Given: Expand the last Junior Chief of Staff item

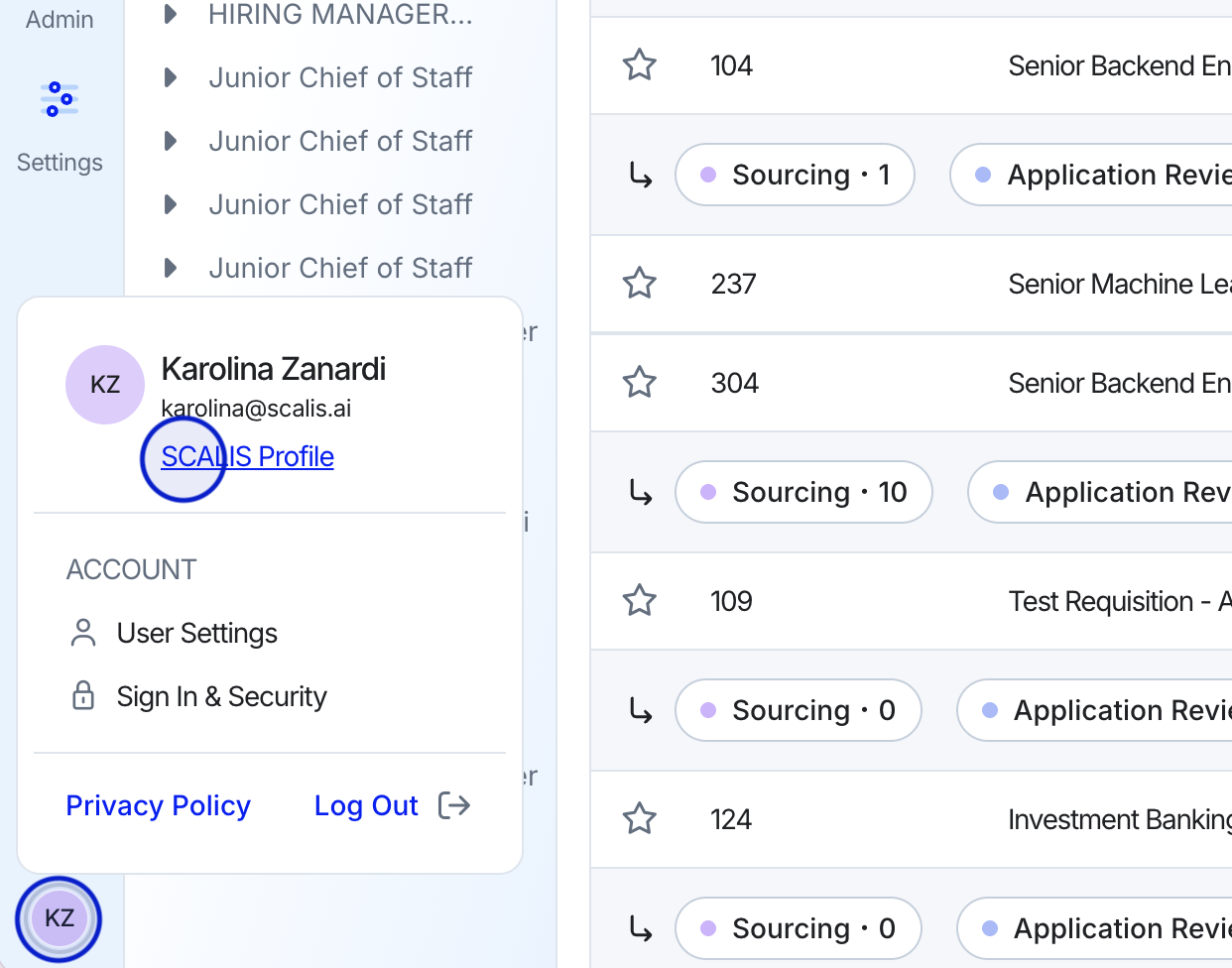Looking at the screenshot, I should [x=171, y=268].
